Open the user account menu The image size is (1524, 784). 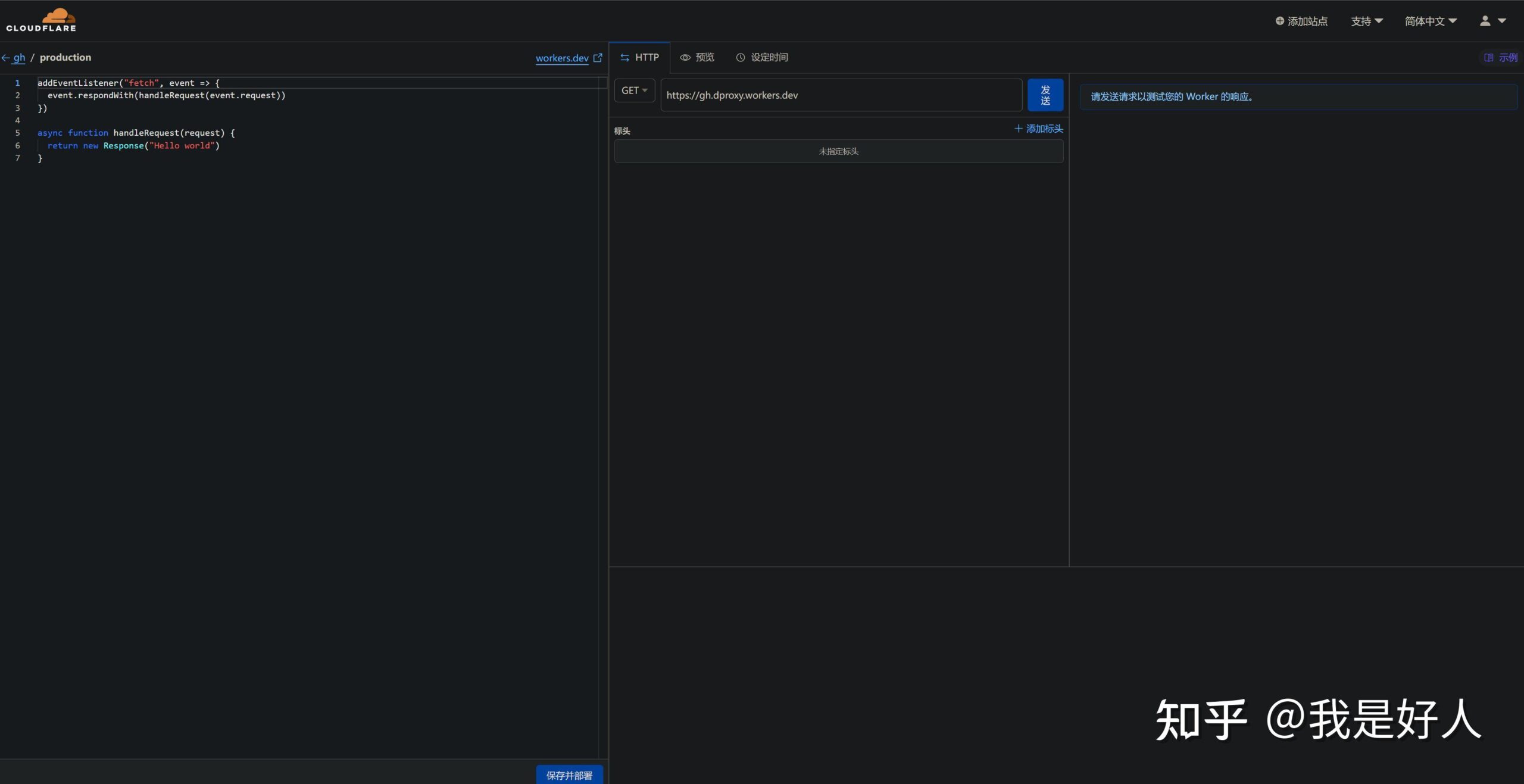(x=1492, y=21)
